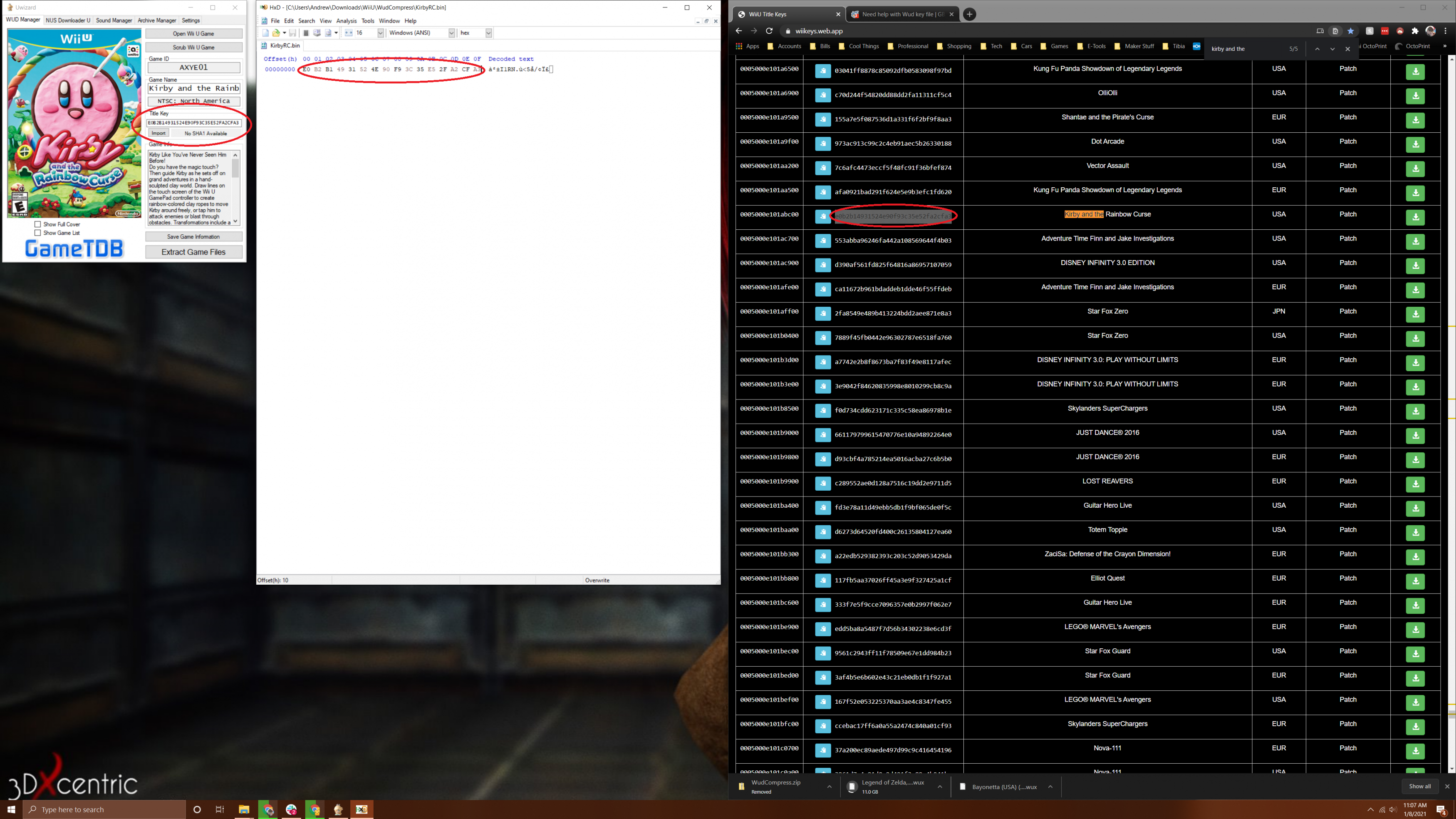The height and width of the screenshot is (819, 1456).
Task: Expand the disk image arrow in HxD toolbar
Action: coord(336,33)
